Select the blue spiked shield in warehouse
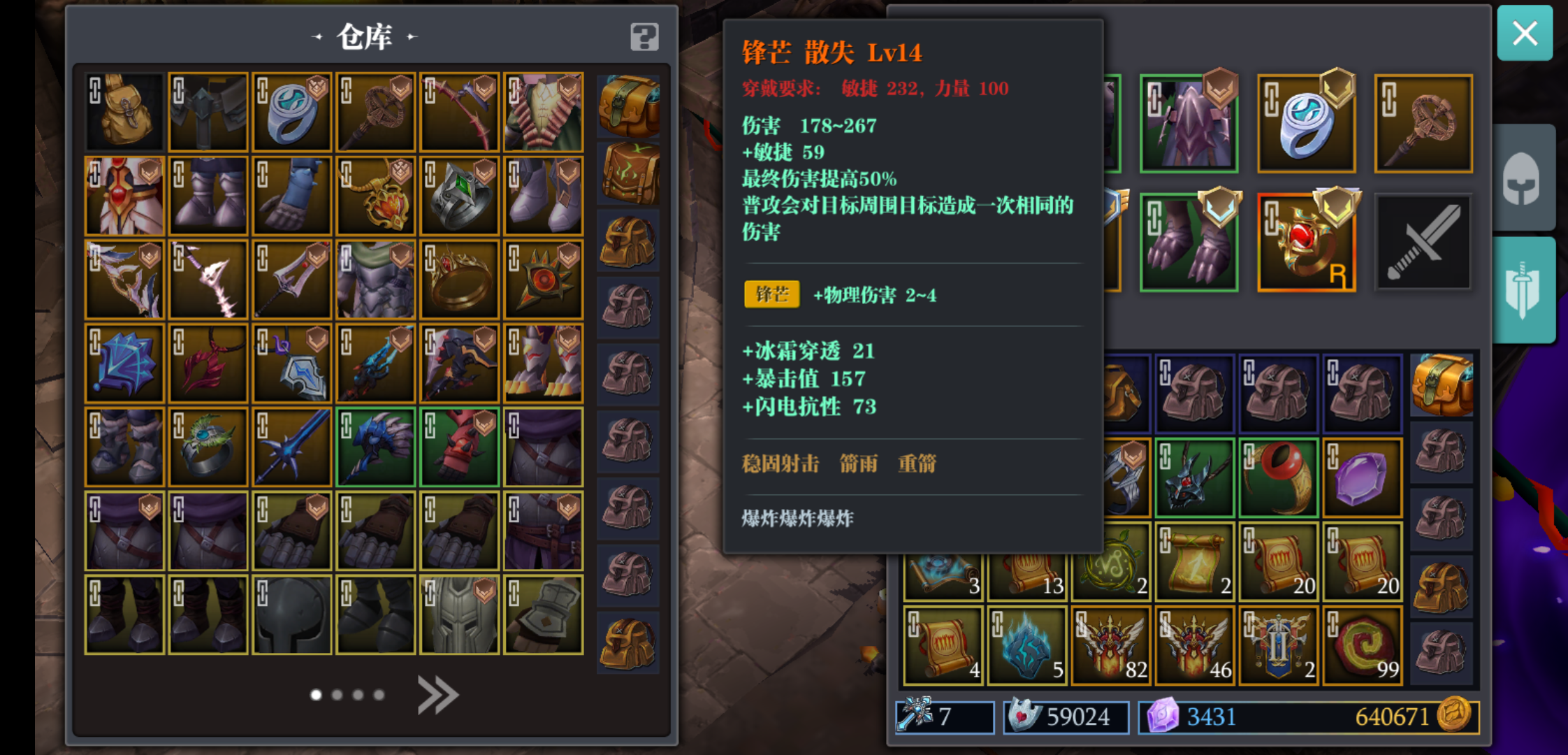 pos(124,364)
